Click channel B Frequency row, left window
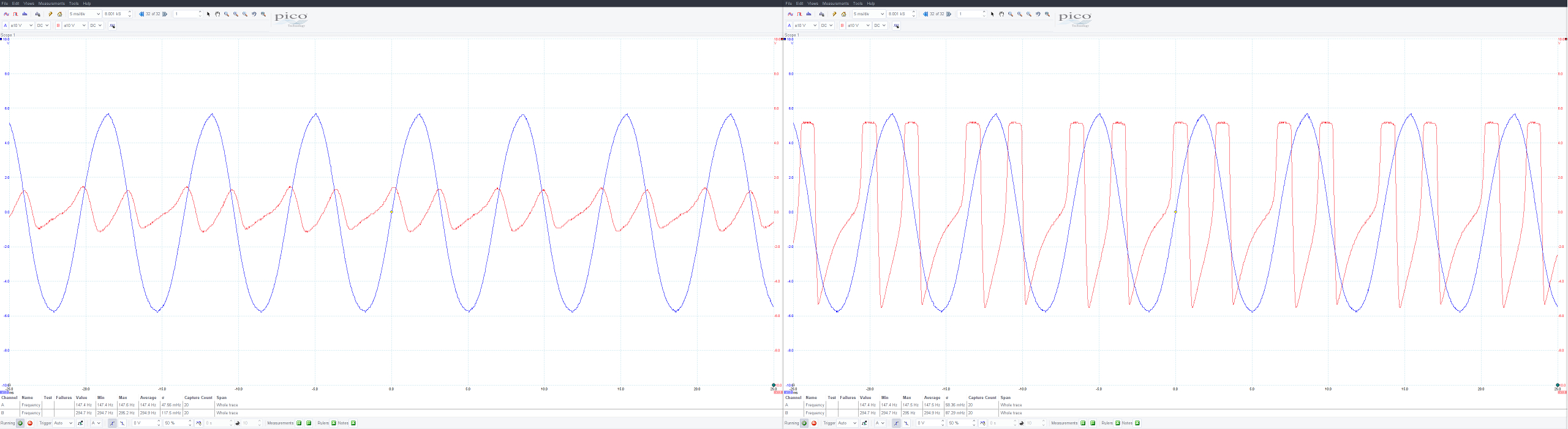1568x429 pixels. click(391, 413)
